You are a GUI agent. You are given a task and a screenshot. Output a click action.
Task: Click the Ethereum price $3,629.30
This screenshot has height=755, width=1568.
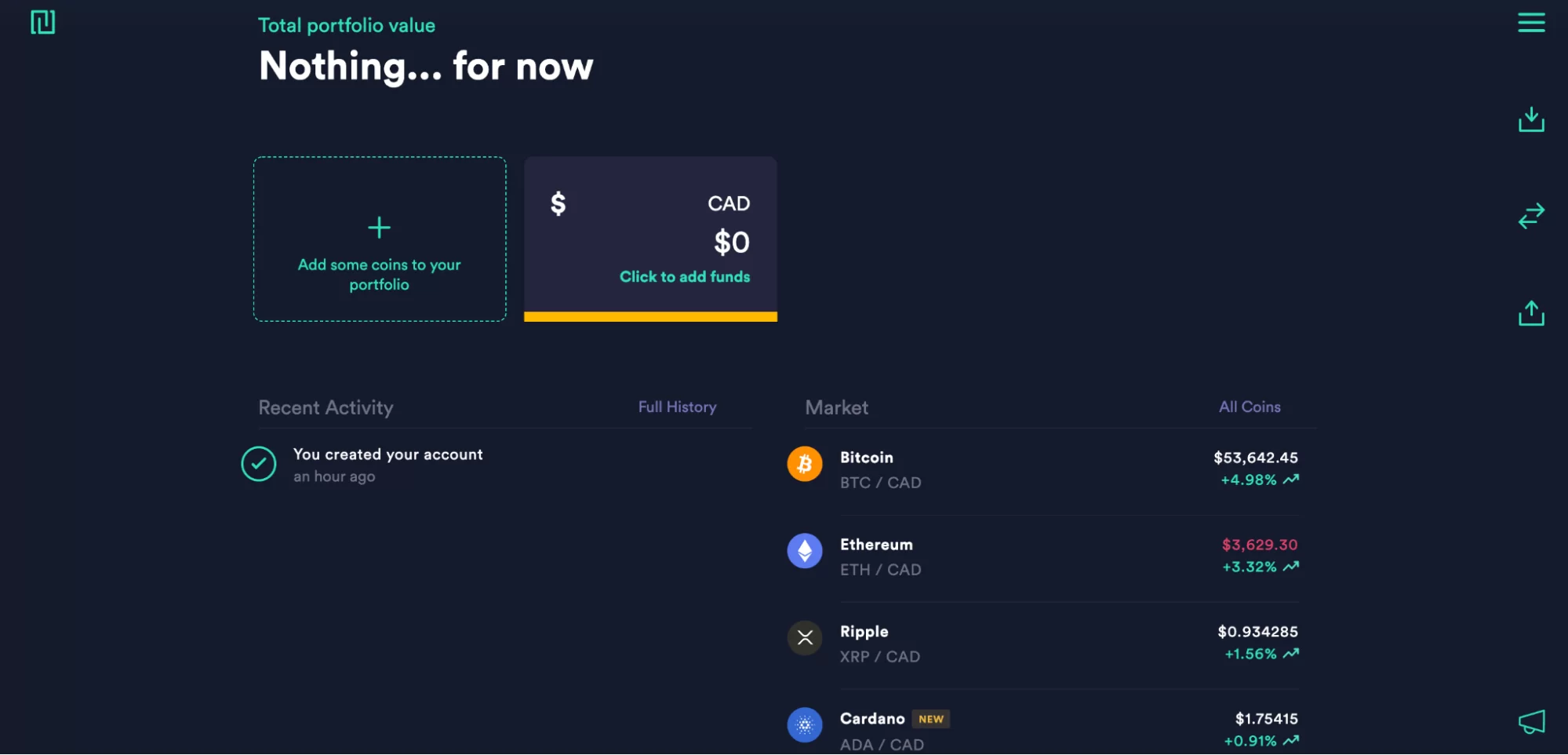click(x=1259, y=544)
